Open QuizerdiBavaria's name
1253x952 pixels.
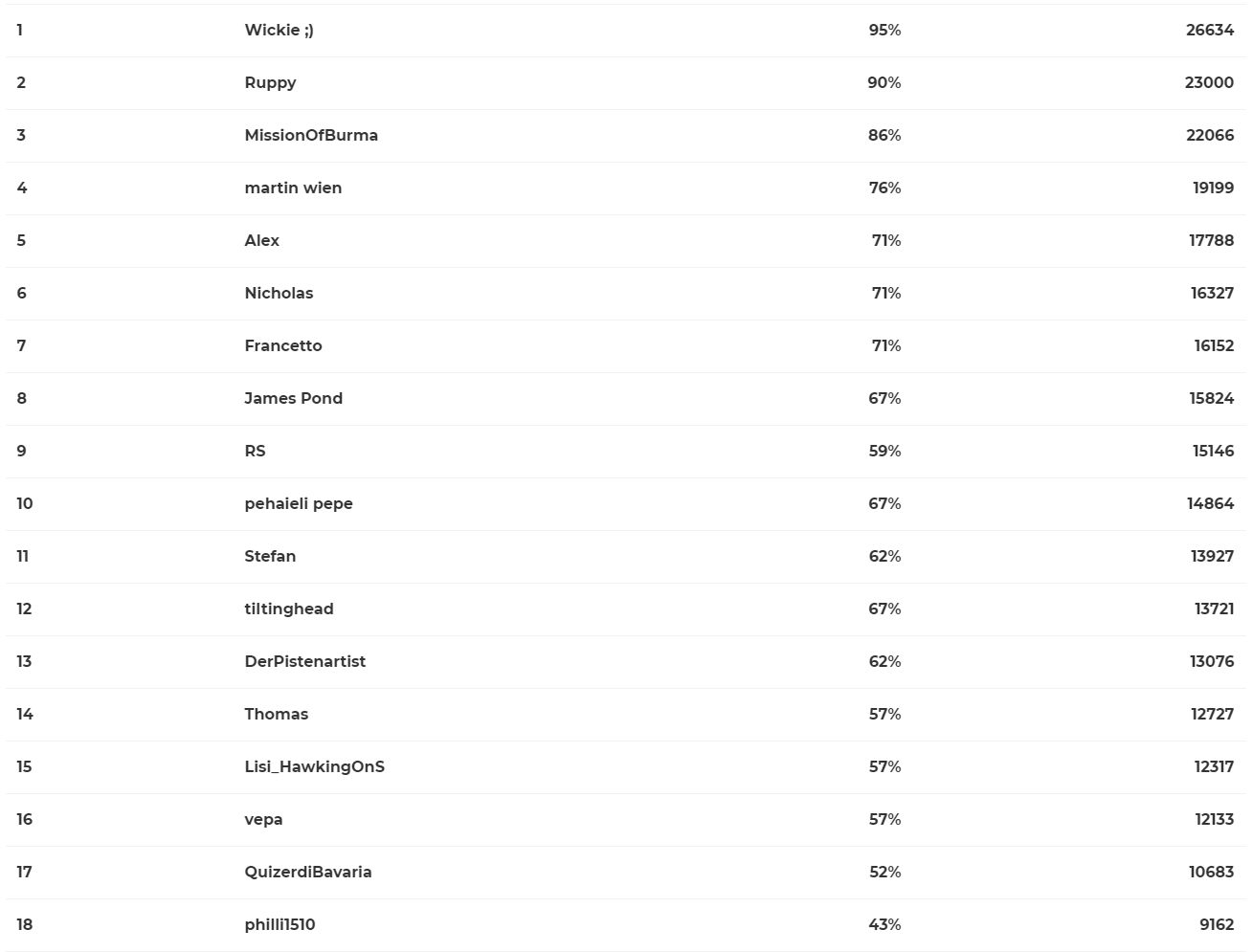pos(308,873)
